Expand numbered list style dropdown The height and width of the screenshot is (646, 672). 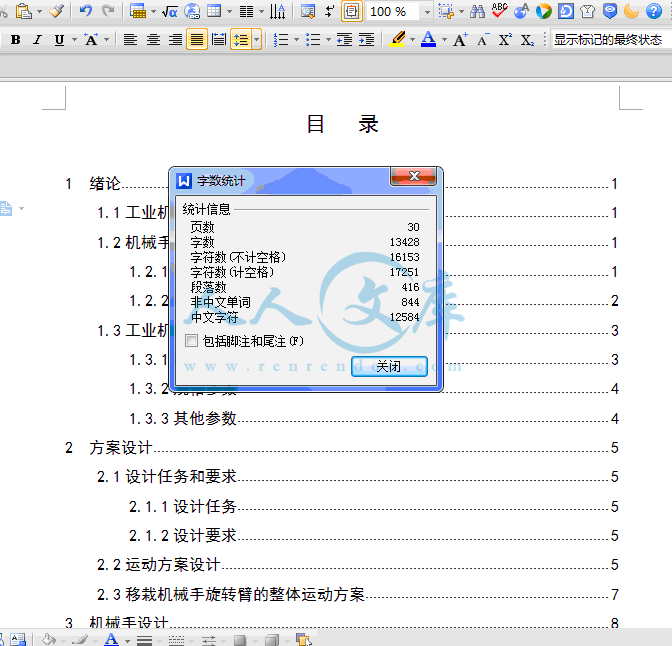[x=297, y=40]
